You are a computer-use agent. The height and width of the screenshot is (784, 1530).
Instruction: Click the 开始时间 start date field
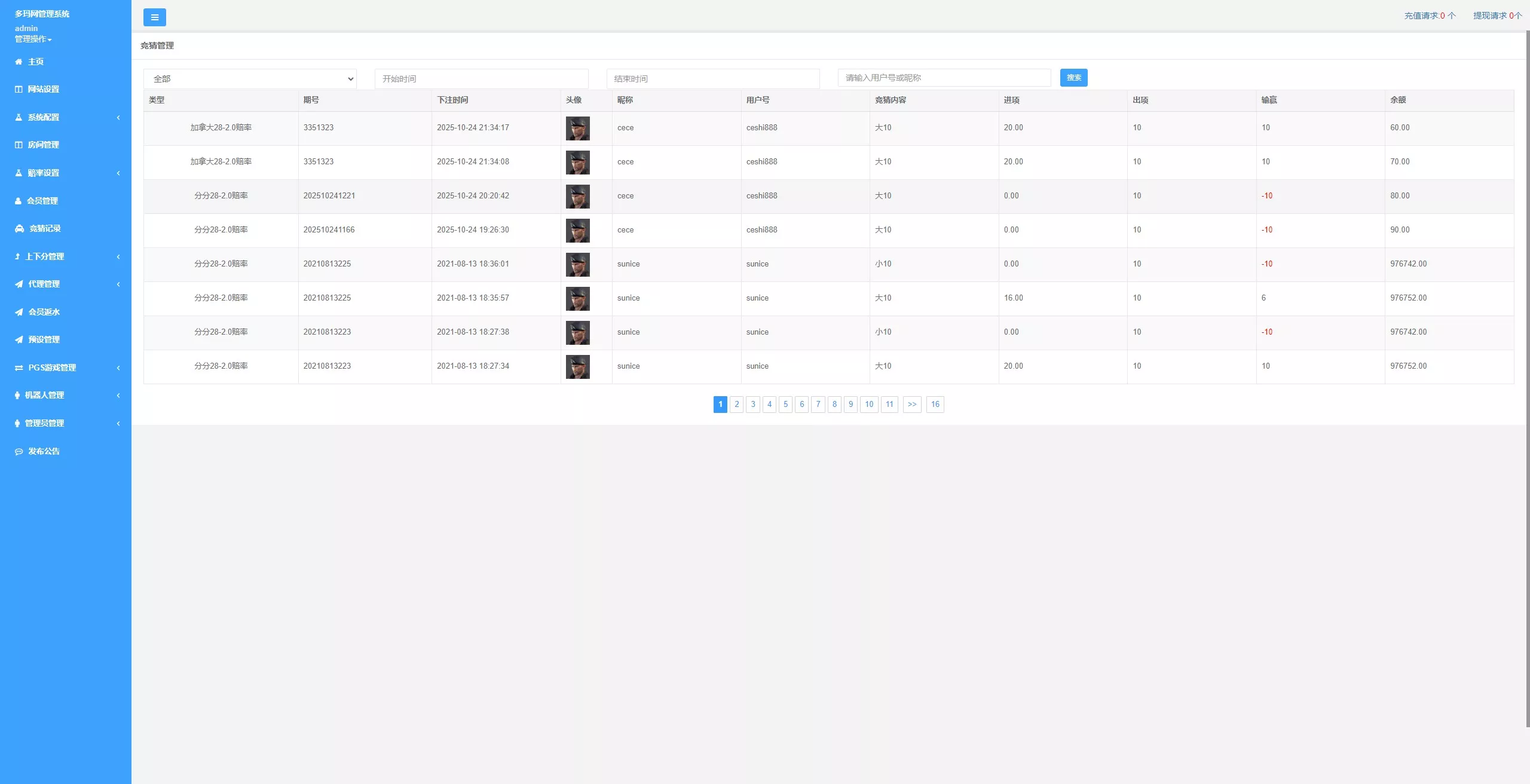coord(481,79)
